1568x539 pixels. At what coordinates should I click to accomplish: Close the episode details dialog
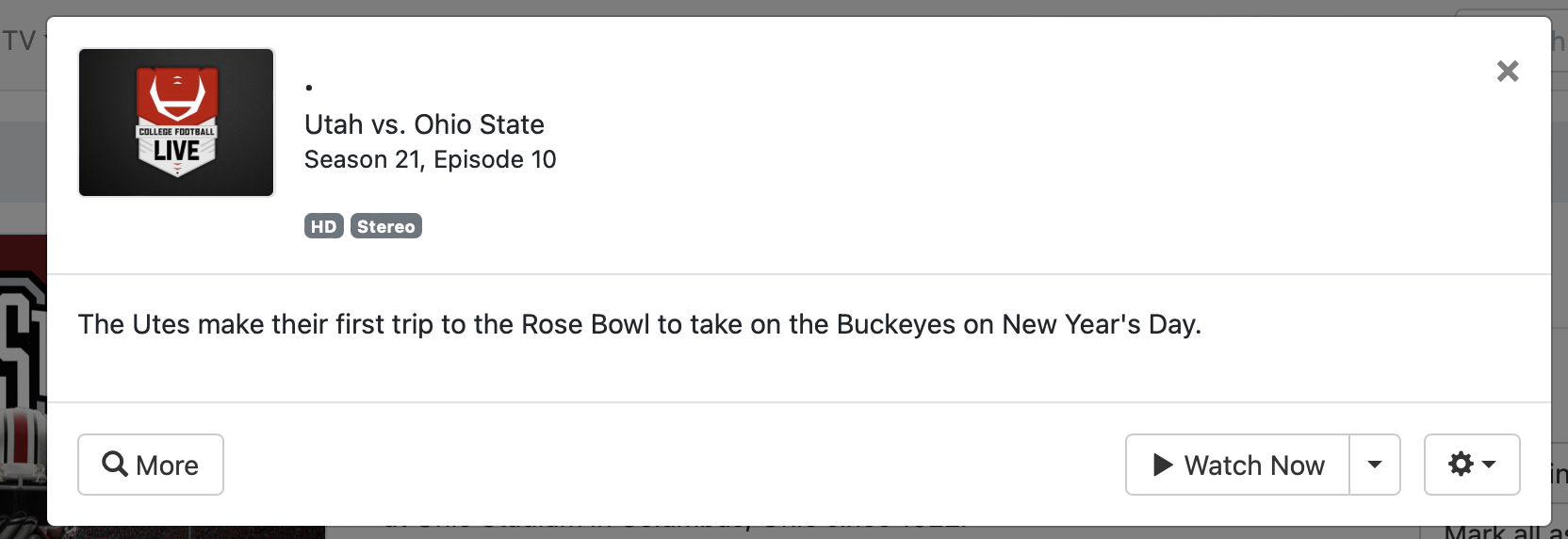coord(1507,72)
